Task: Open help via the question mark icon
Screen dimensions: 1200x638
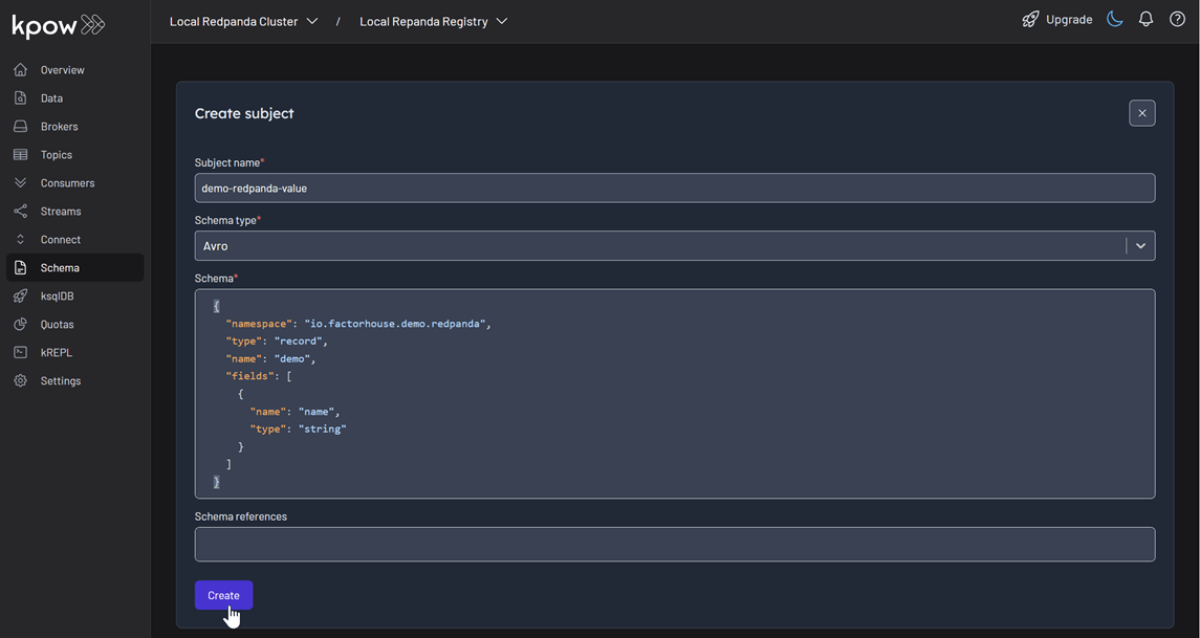Action: click(x=1178, y=19)
